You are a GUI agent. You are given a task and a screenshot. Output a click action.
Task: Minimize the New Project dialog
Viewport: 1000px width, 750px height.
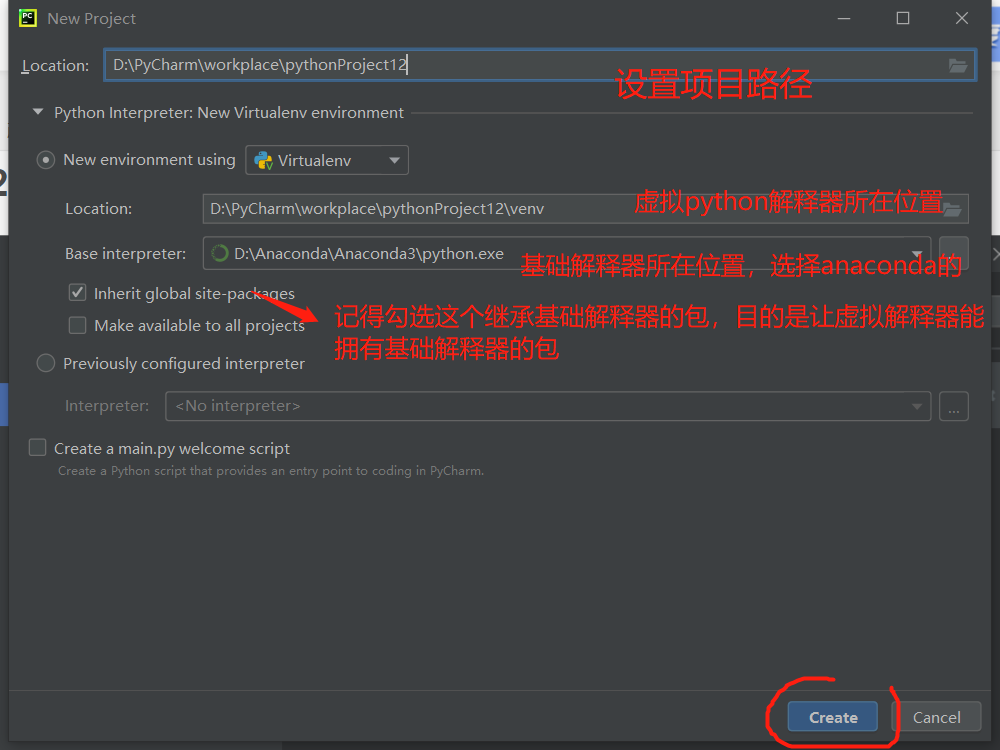[844, 18]
